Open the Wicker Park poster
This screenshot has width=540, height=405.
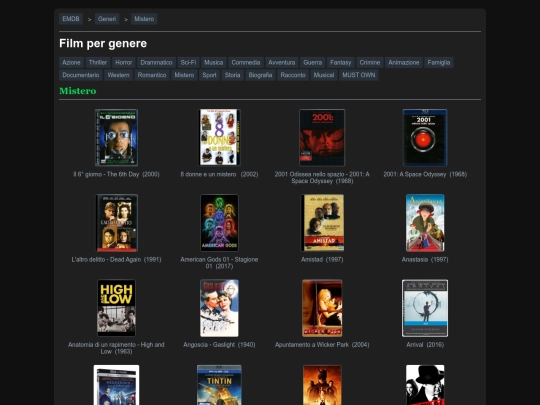pos(322,308)
